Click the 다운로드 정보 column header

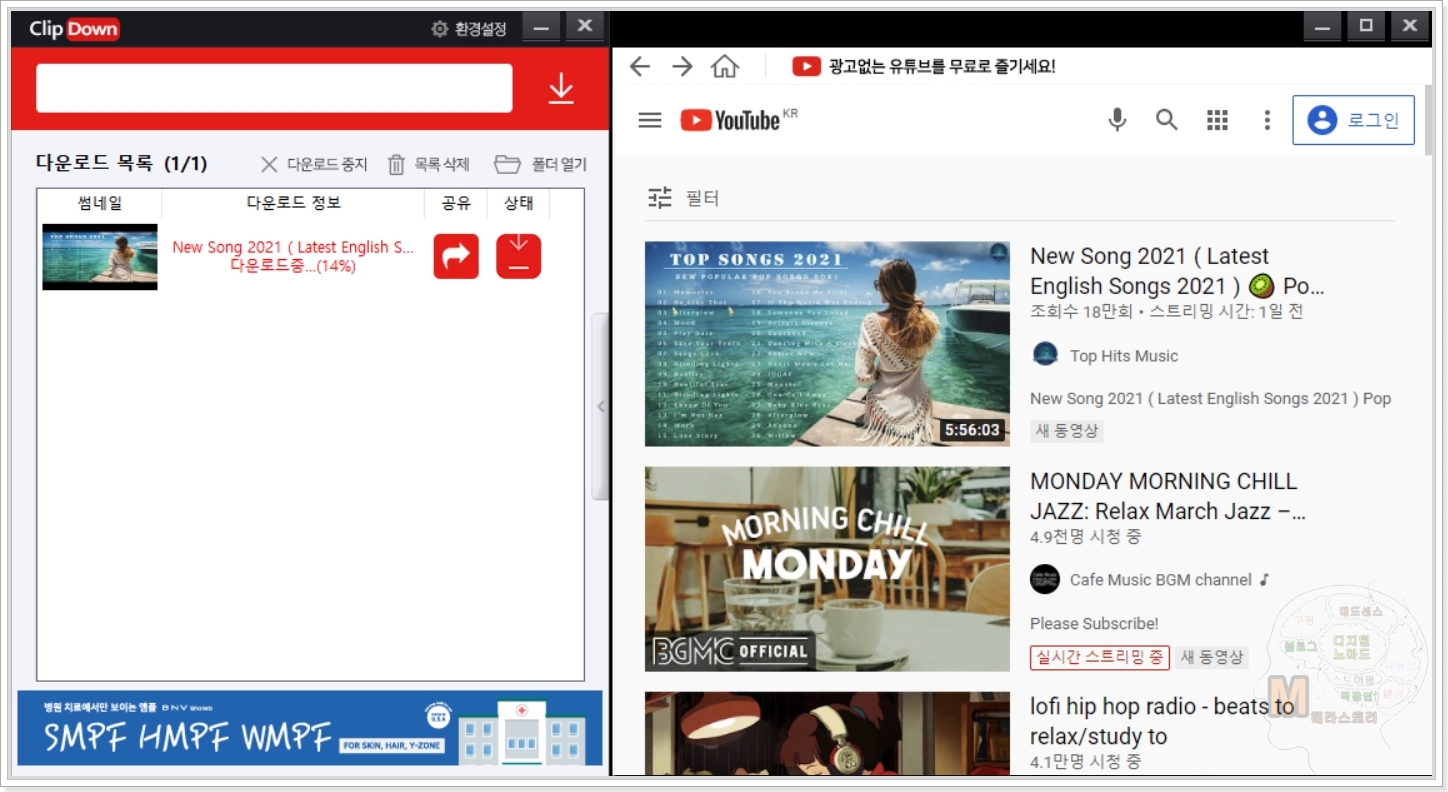click(293, 203)
